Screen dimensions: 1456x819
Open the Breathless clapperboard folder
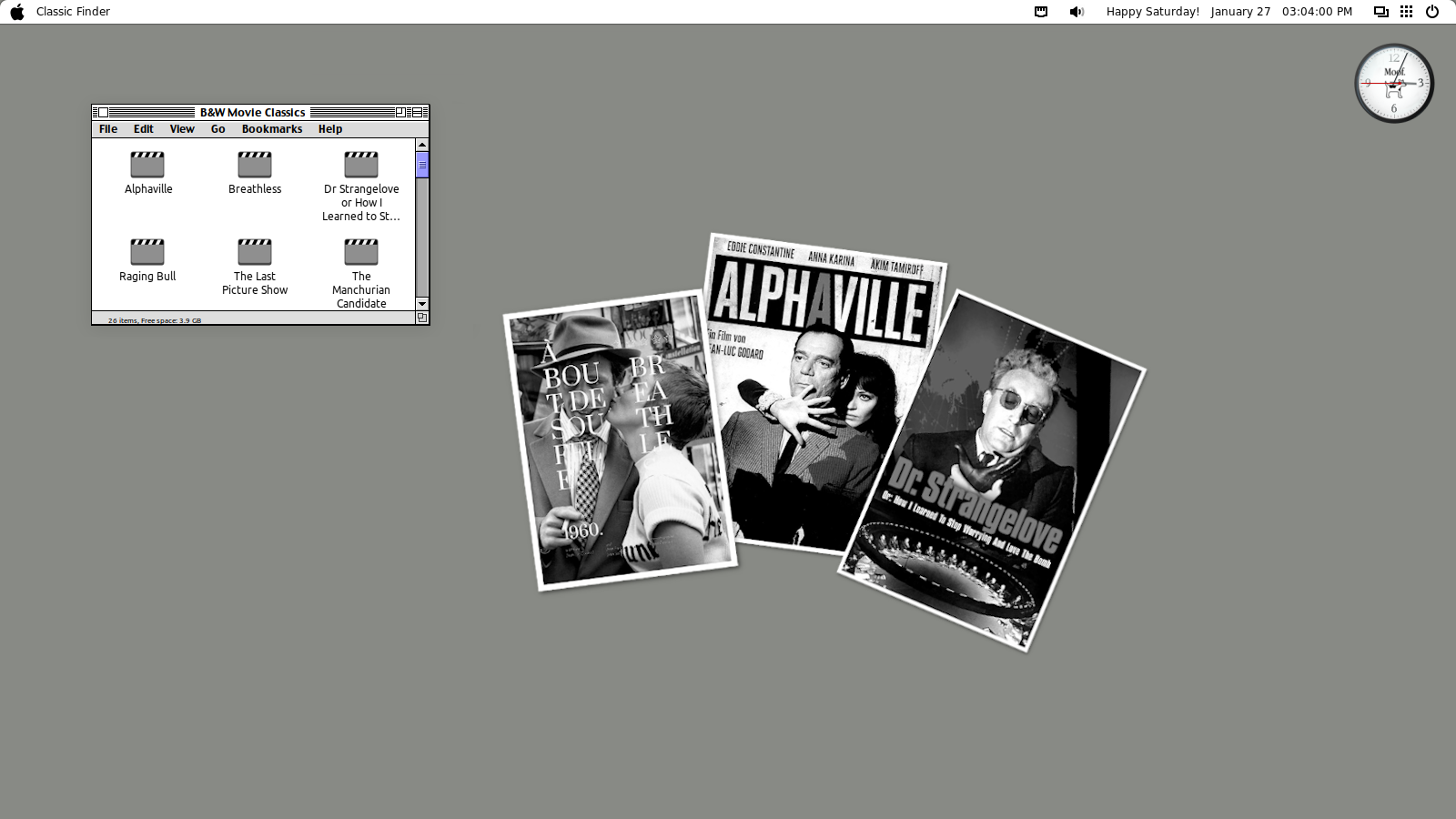tap(255, 165)
